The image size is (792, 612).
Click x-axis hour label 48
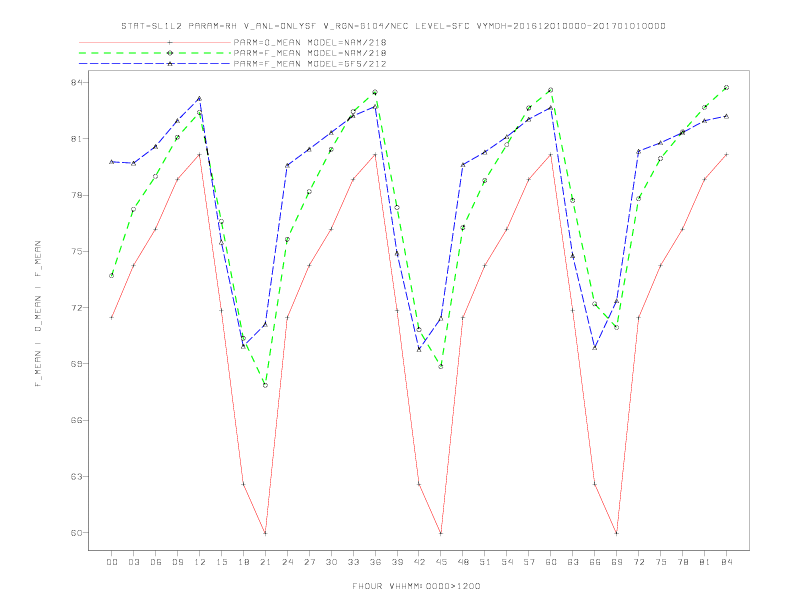463,562
